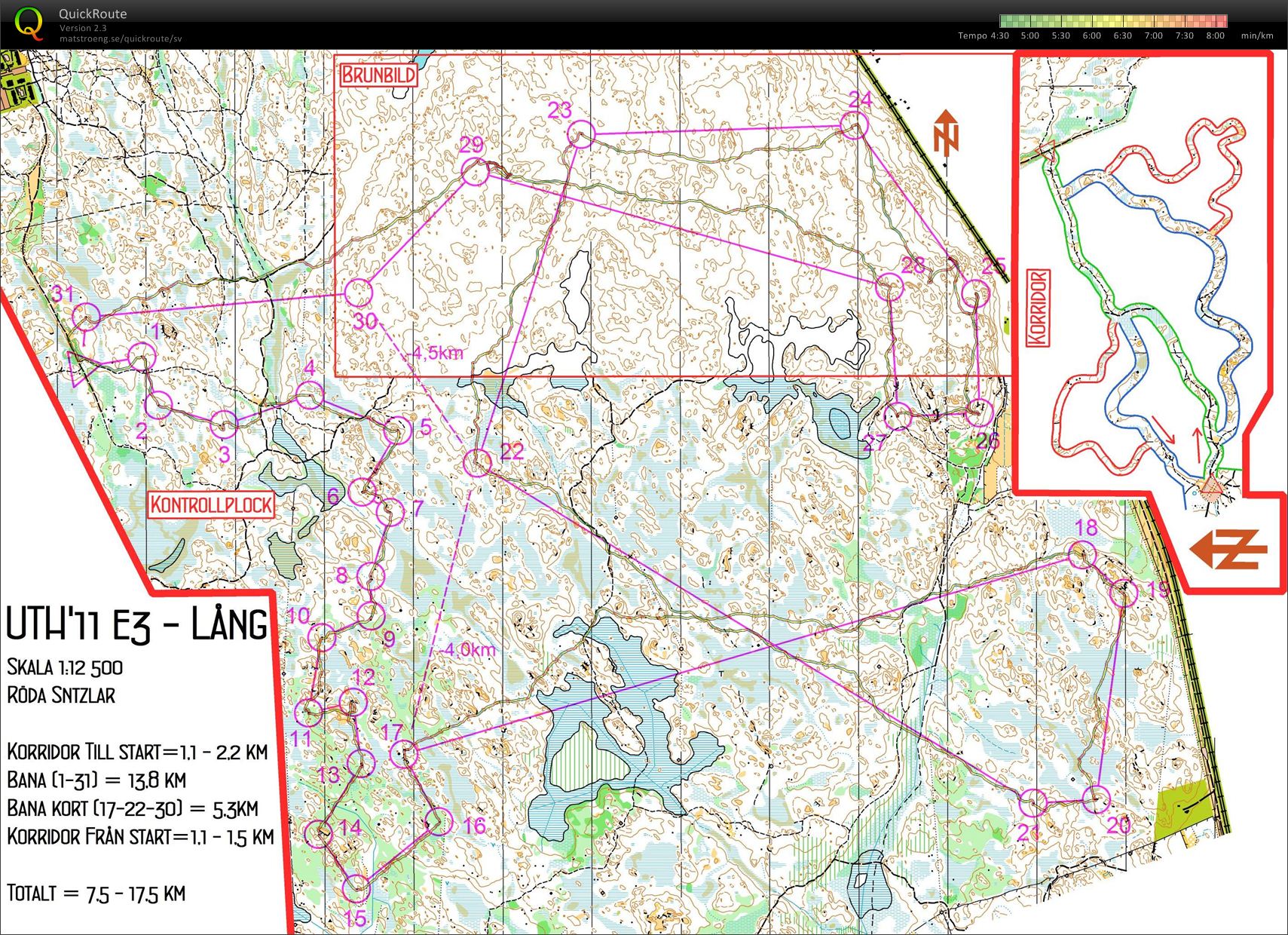Viewport: 1288px width, 935px height.
Task: Click the min/km unit label
Action: pos(1257,35)
